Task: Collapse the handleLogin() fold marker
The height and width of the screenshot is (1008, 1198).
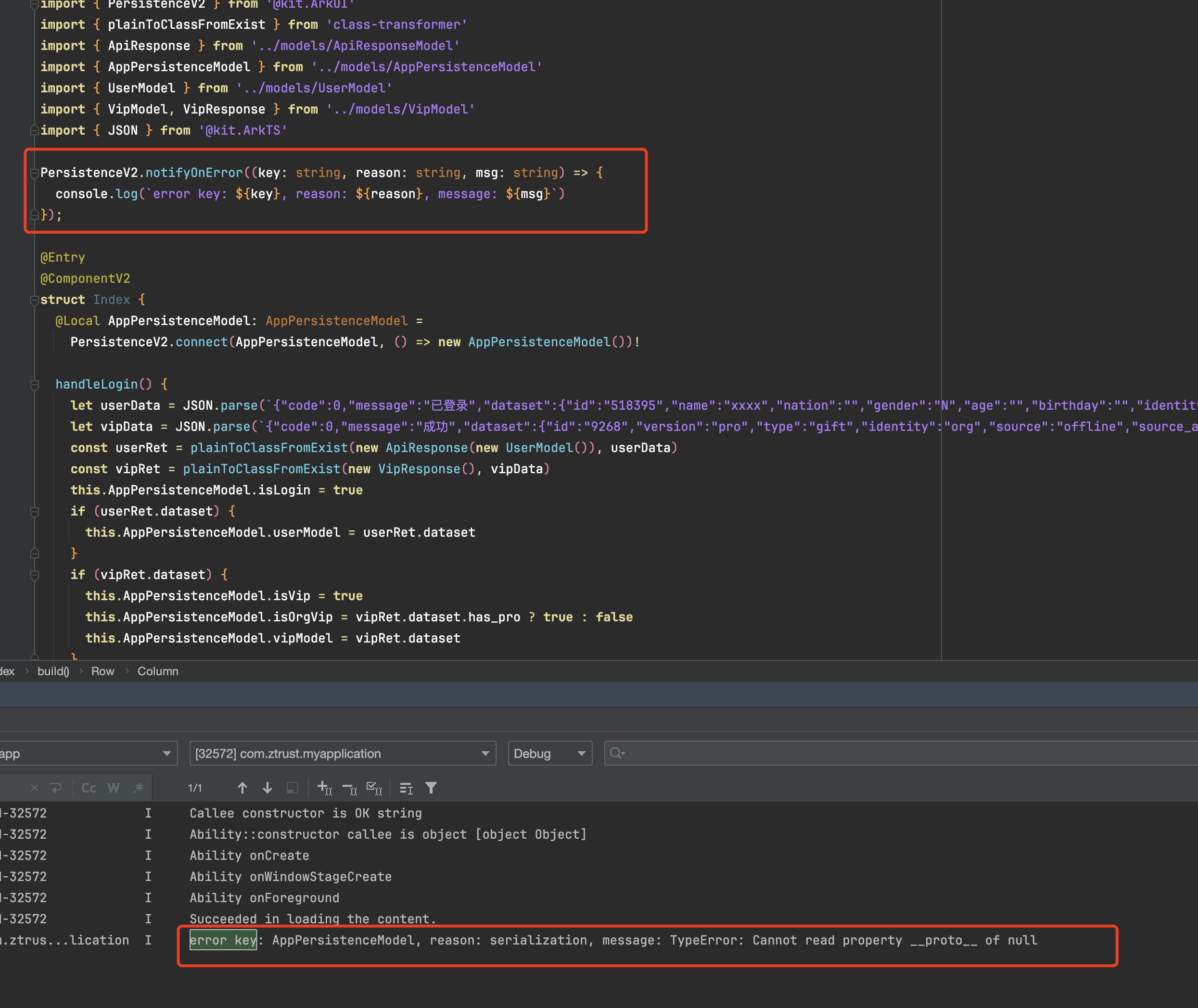Action: [34, 385]
